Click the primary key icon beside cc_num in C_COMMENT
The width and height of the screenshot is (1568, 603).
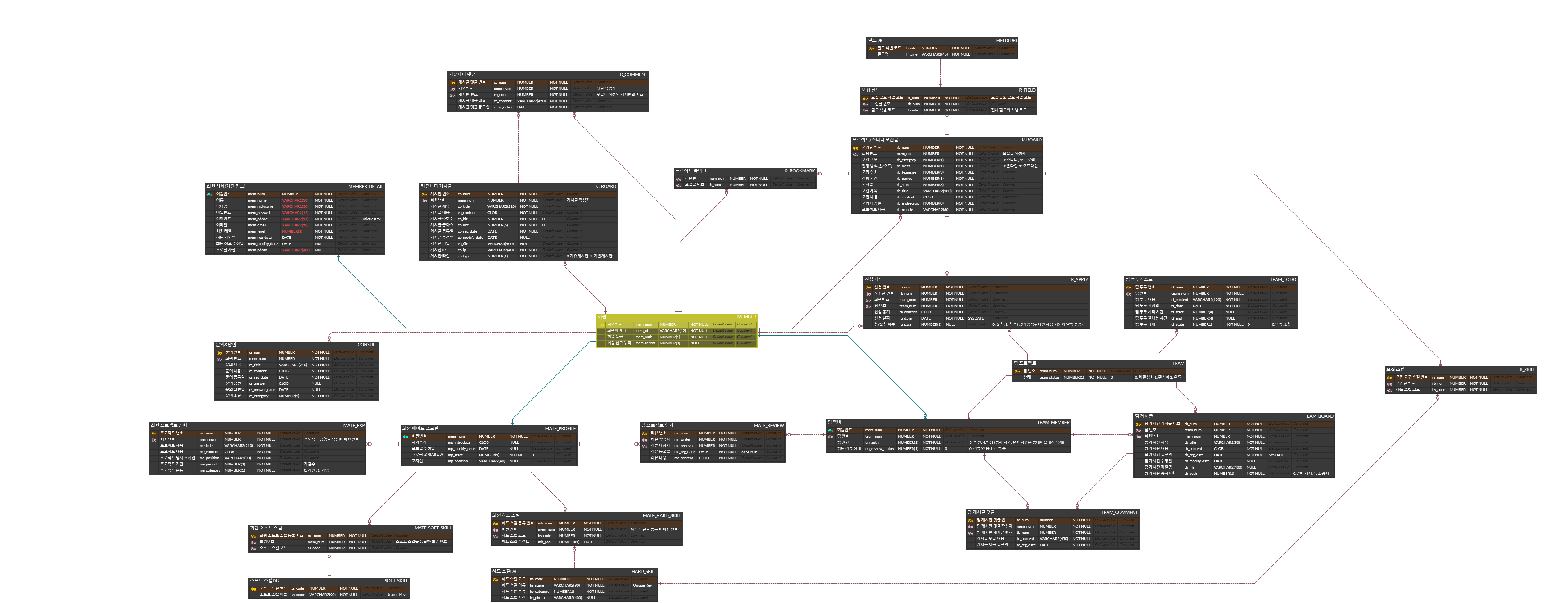pos(452,83)
